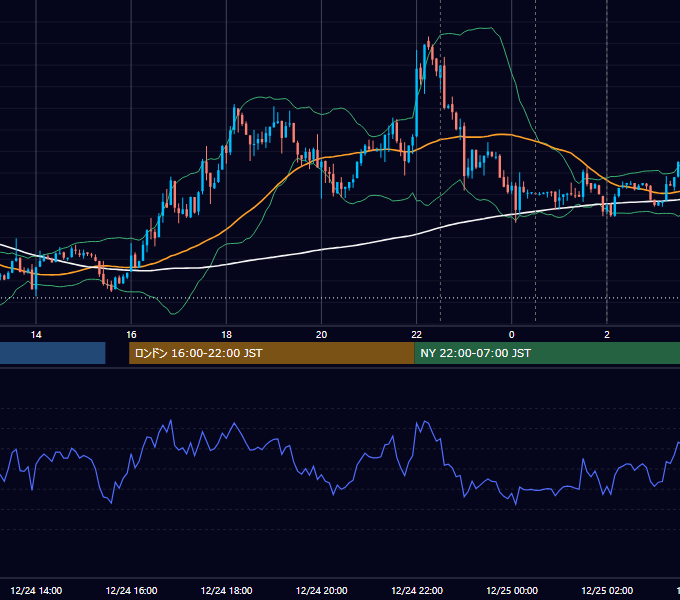Image resolution: width=680 pixels, height=600 pixels.
Task: Select the NY 22:00-07:00 JST session bar
Action: 547,353
